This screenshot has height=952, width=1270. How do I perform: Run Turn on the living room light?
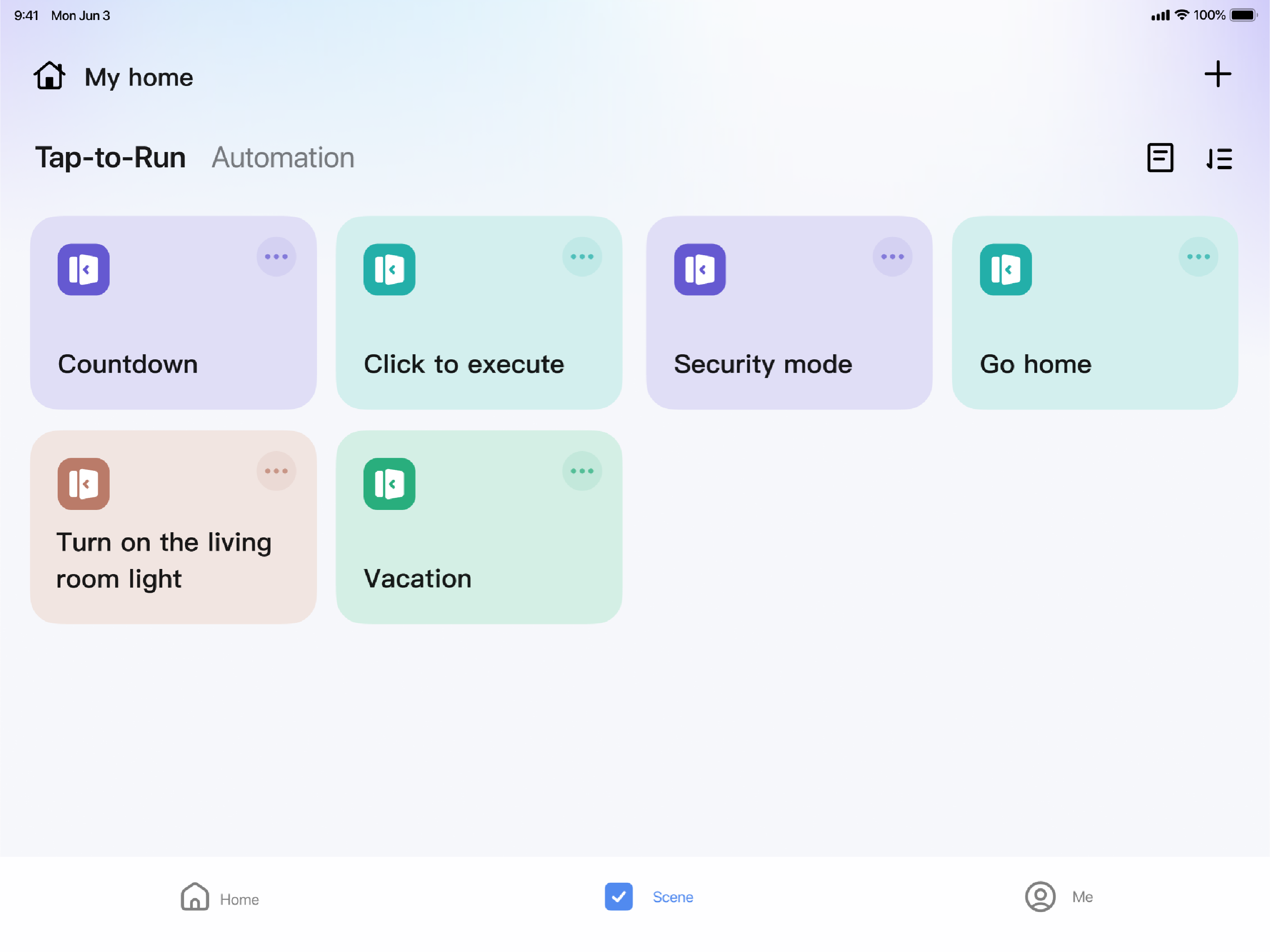pyautogui.click(x=173, y=527)
